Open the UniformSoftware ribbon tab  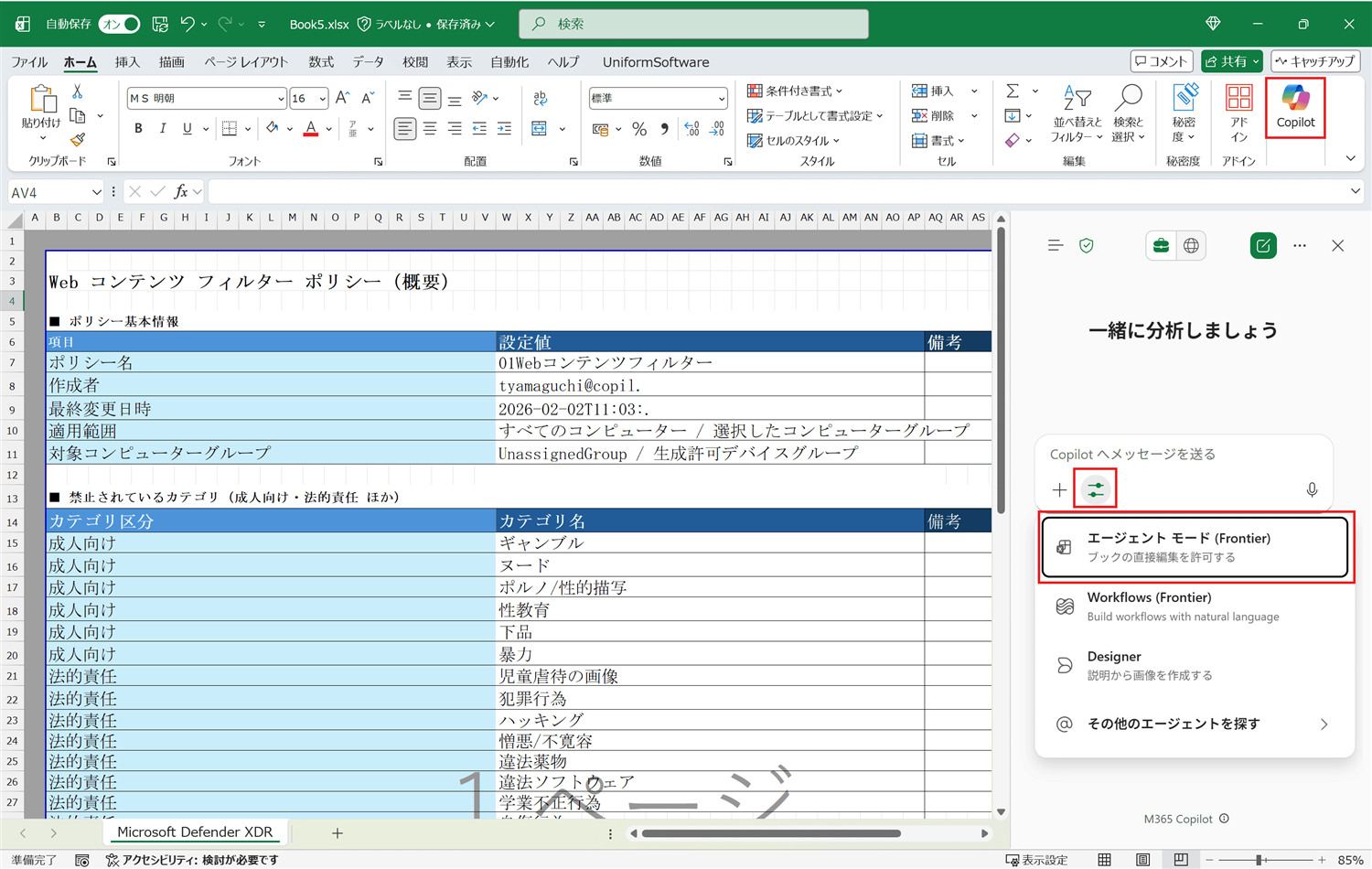[656, 62]
